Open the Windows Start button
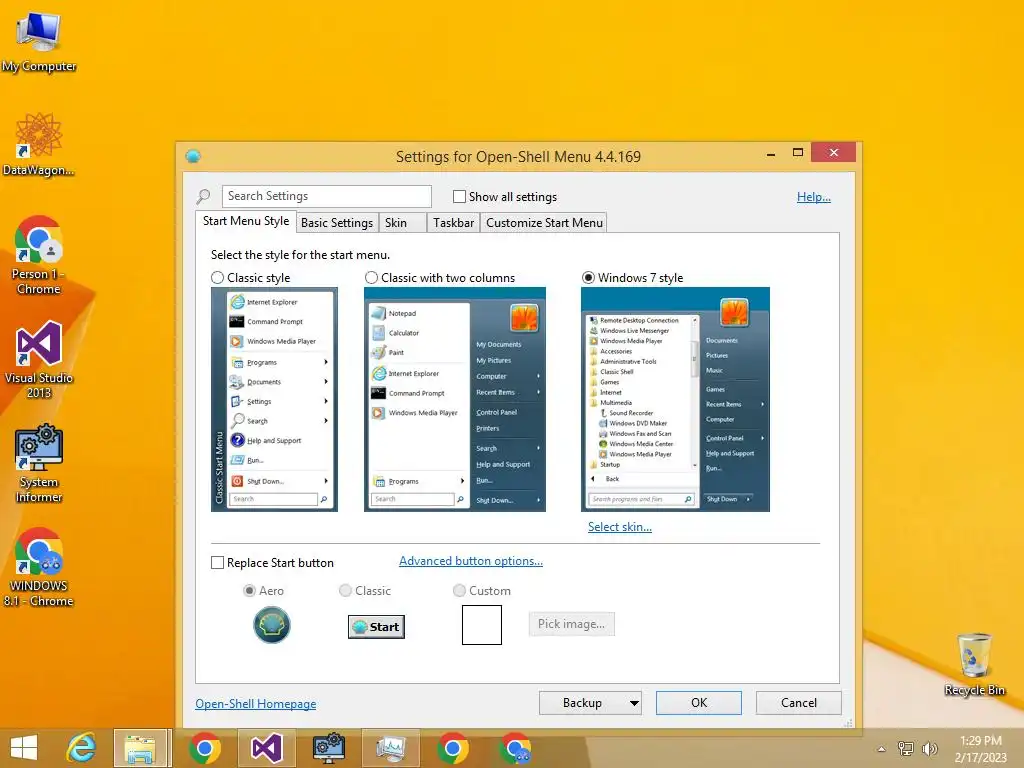 tap(24, 748)
